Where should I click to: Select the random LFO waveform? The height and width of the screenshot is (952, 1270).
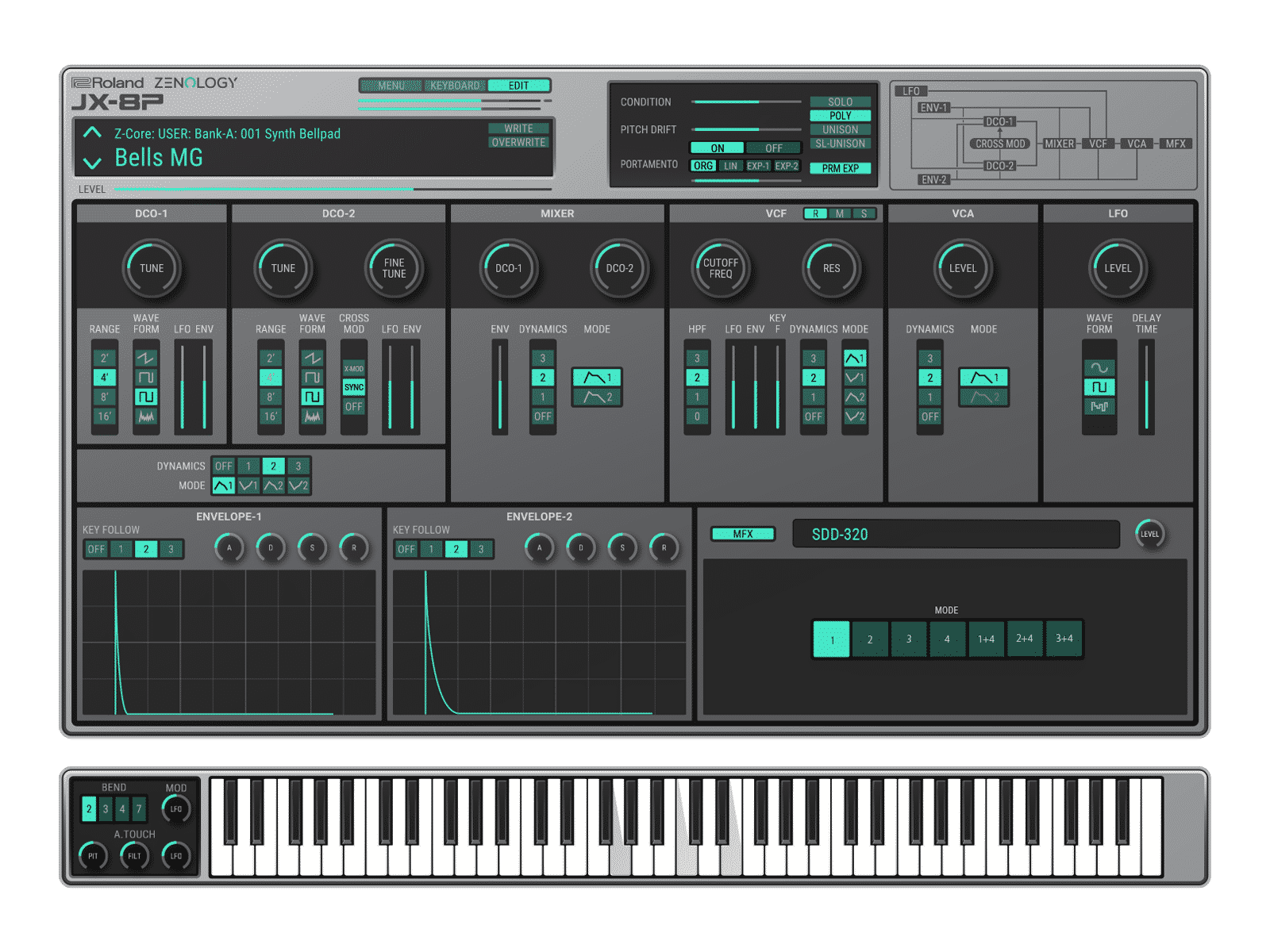coord(1099,406)
